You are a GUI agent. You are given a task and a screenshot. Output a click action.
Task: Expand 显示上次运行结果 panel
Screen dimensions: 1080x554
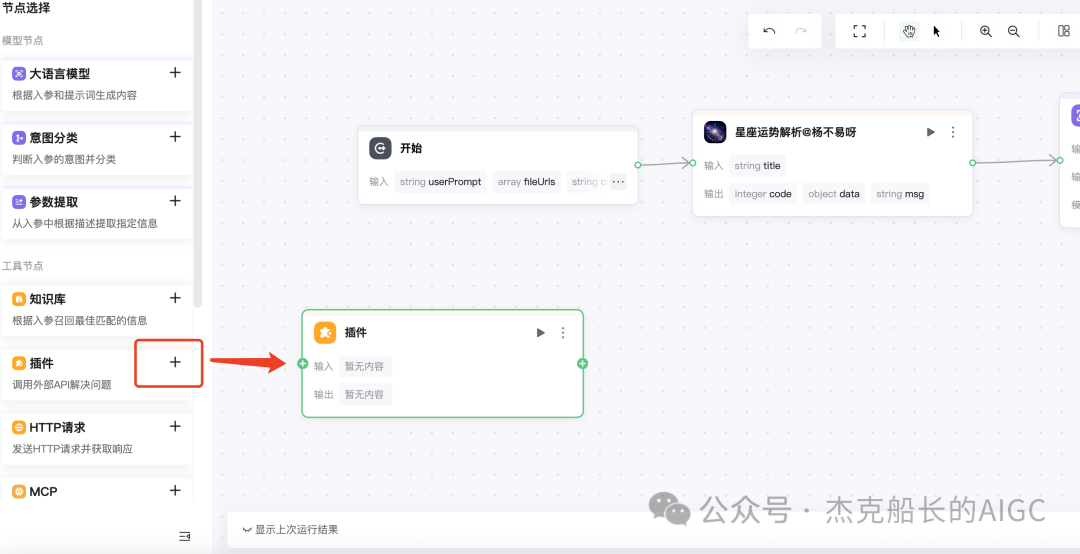tap(291, 530)
